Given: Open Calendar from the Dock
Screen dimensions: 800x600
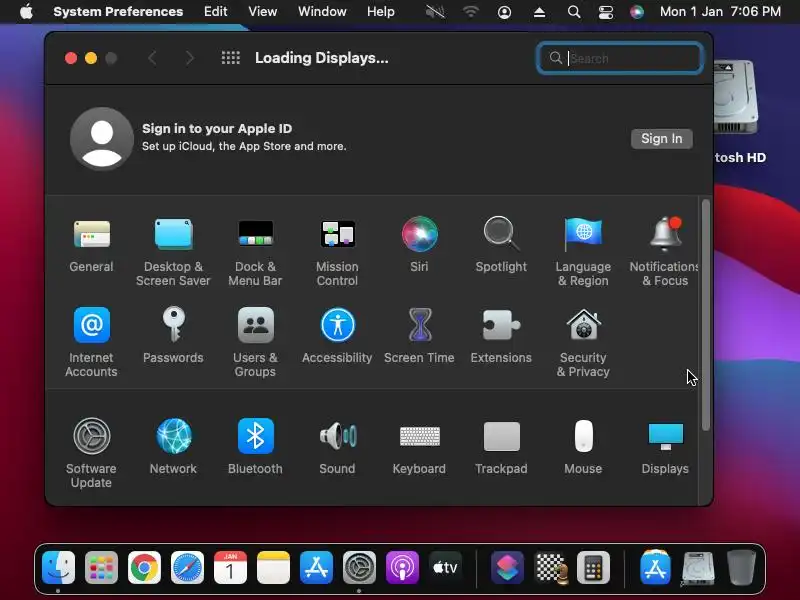Looking at the screenshot, I should click(230, 567).
